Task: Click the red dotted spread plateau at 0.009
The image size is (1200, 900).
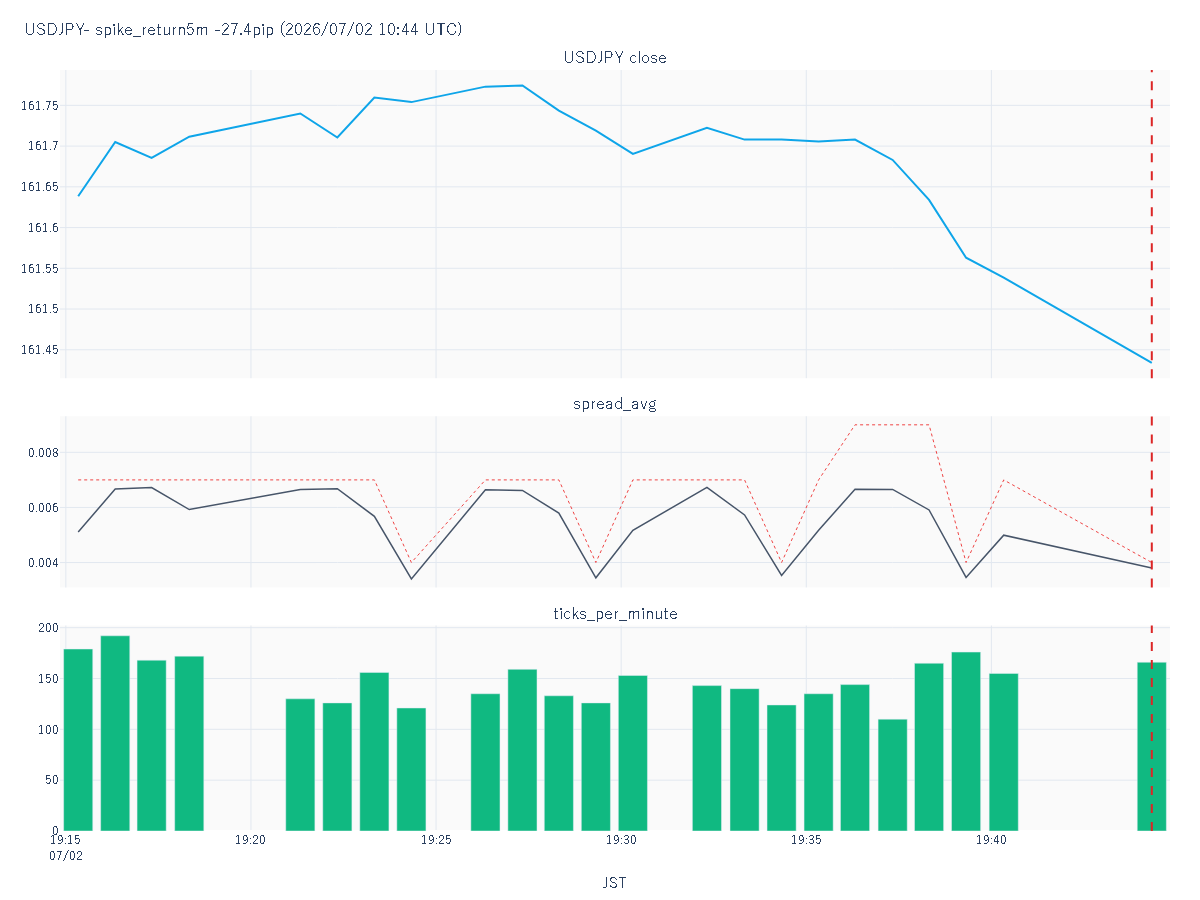Action: [x=893, y=425]
